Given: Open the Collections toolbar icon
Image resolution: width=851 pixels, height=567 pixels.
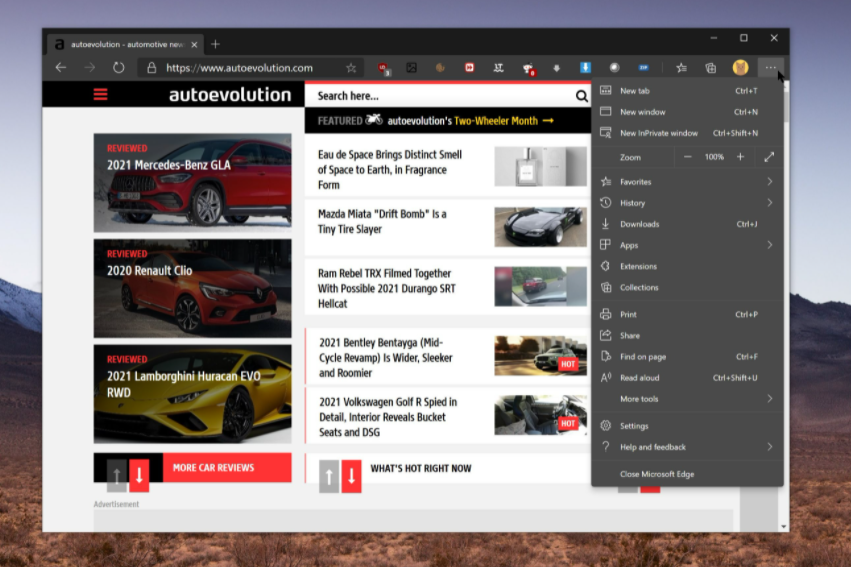Looking at the screenshot, I should (710, 68).
